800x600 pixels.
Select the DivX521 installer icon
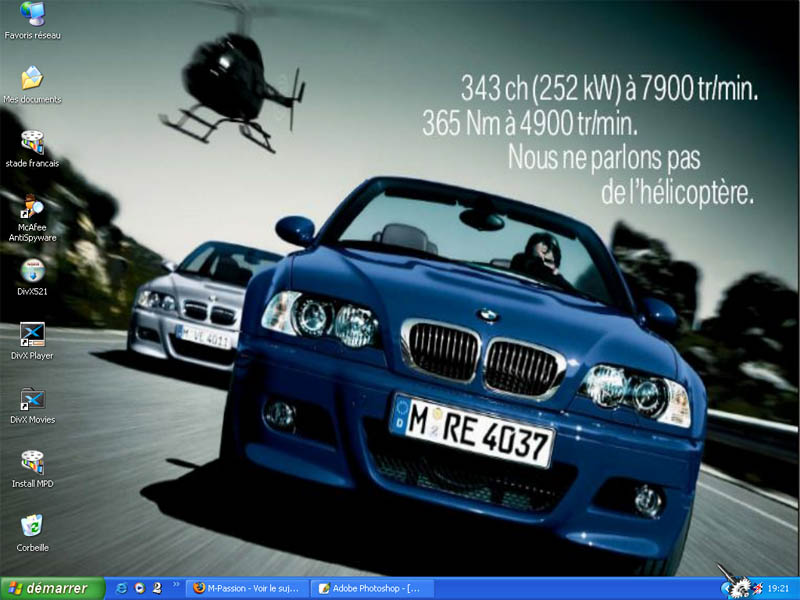pos(32,277)
